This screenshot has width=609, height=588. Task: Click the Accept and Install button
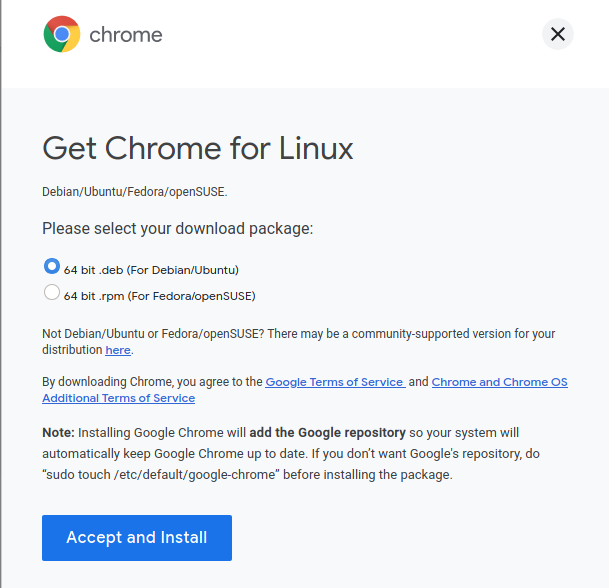tap(137, 538)
